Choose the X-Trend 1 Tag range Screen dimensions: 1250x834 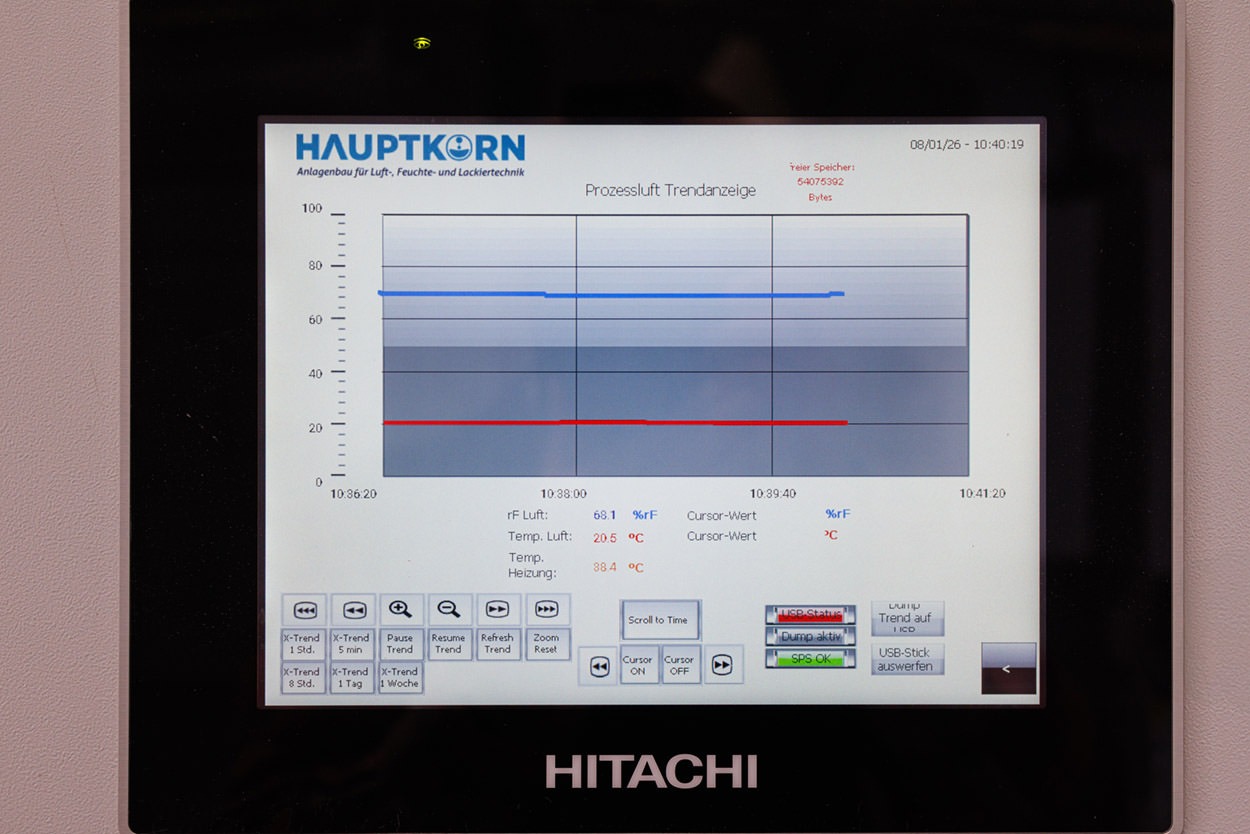point(351,678)
